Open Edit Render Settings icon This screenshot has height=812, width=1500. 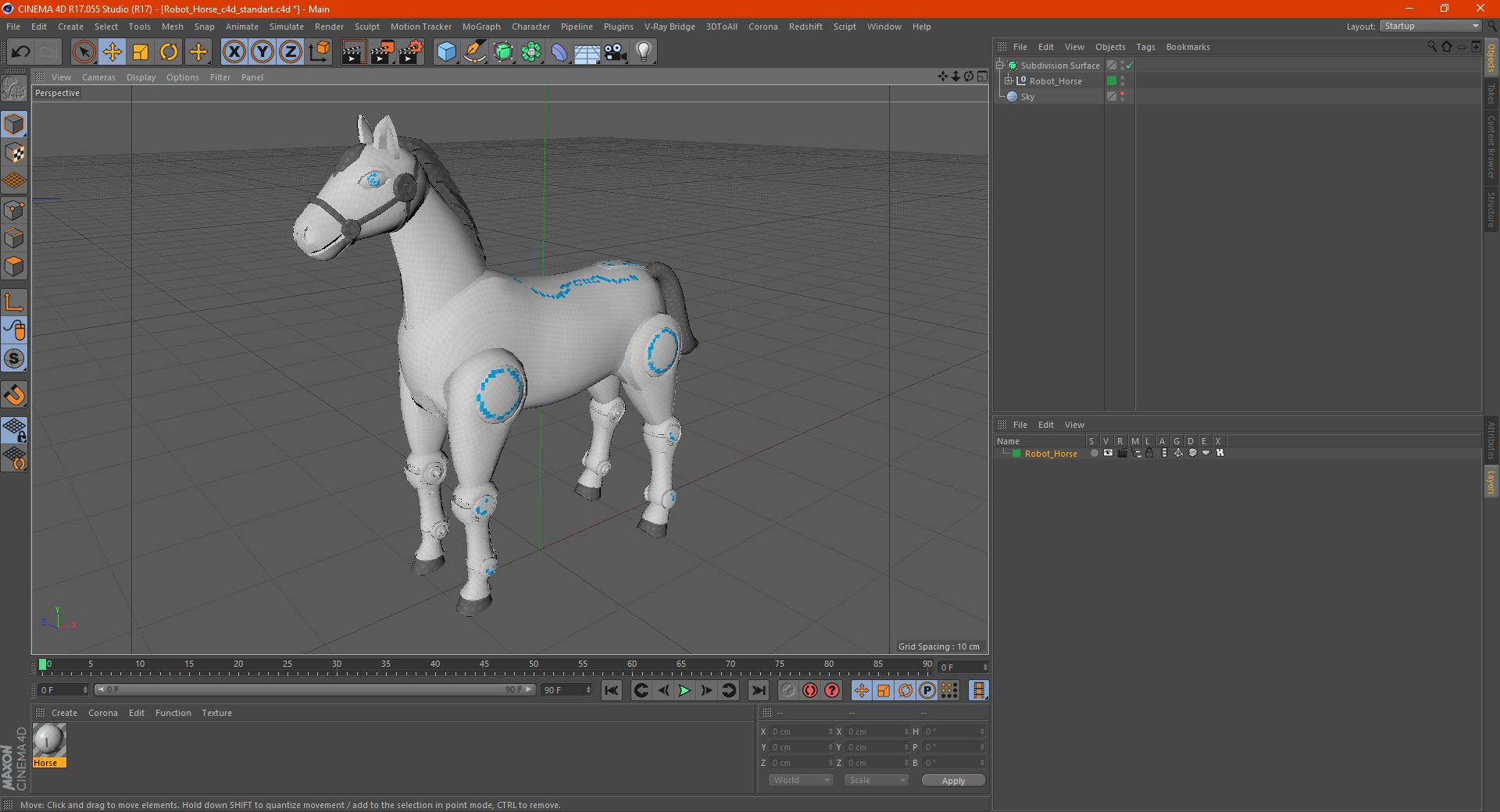tap(411, 52)
